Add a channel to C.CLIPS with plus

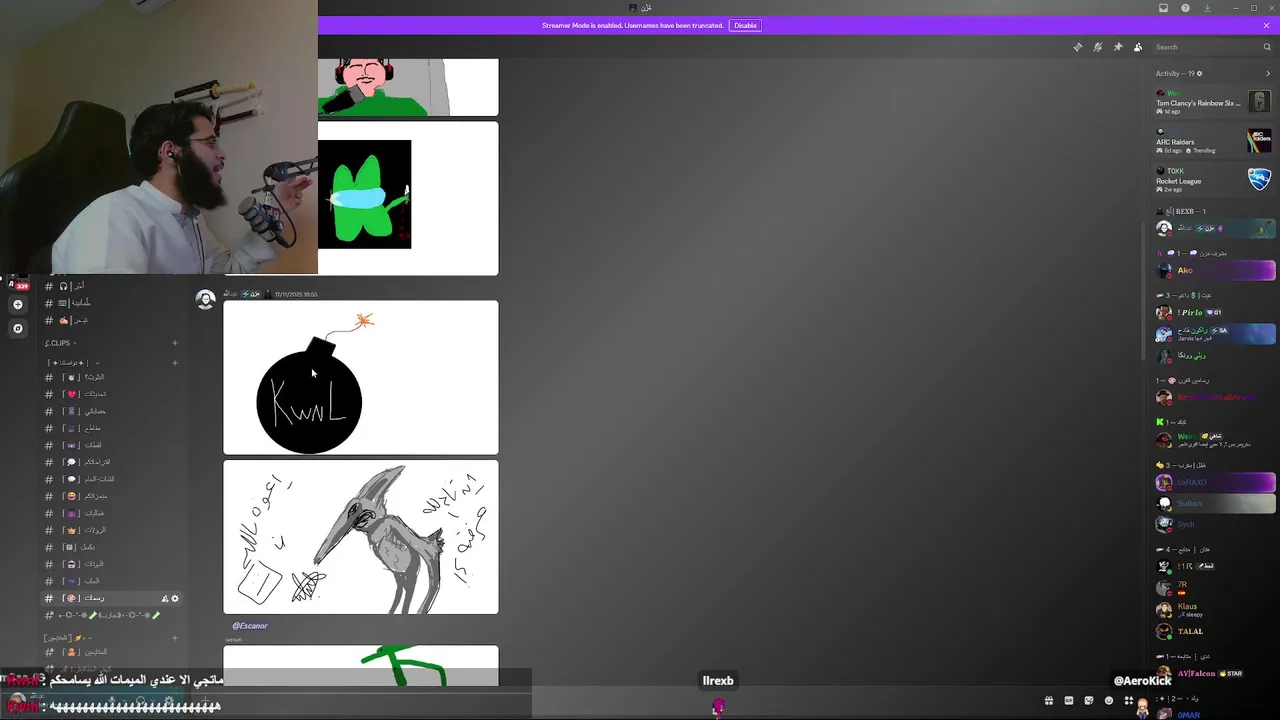pos(175,343)
